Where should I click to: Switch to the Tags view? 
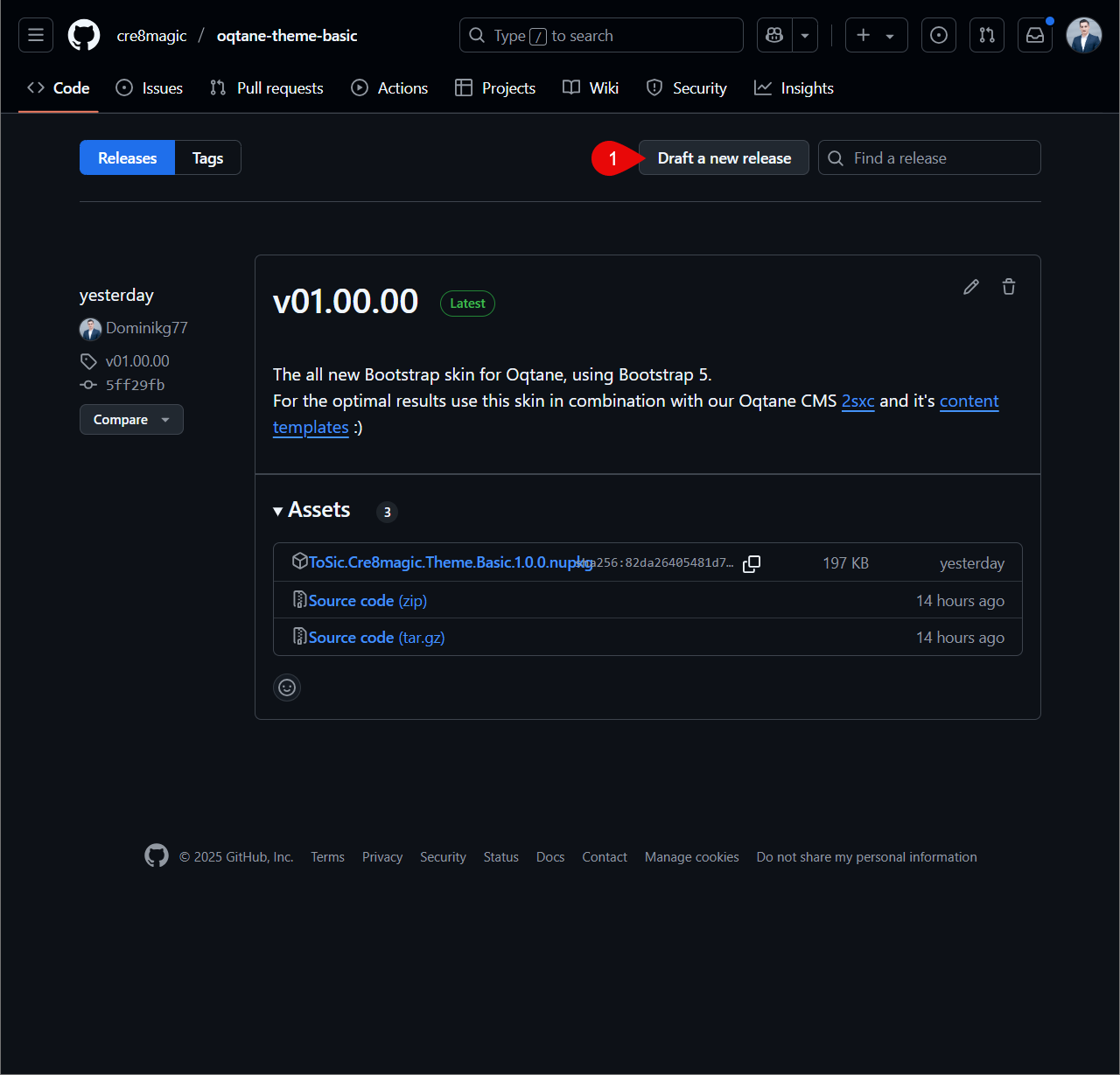click(x=208, y=157)
